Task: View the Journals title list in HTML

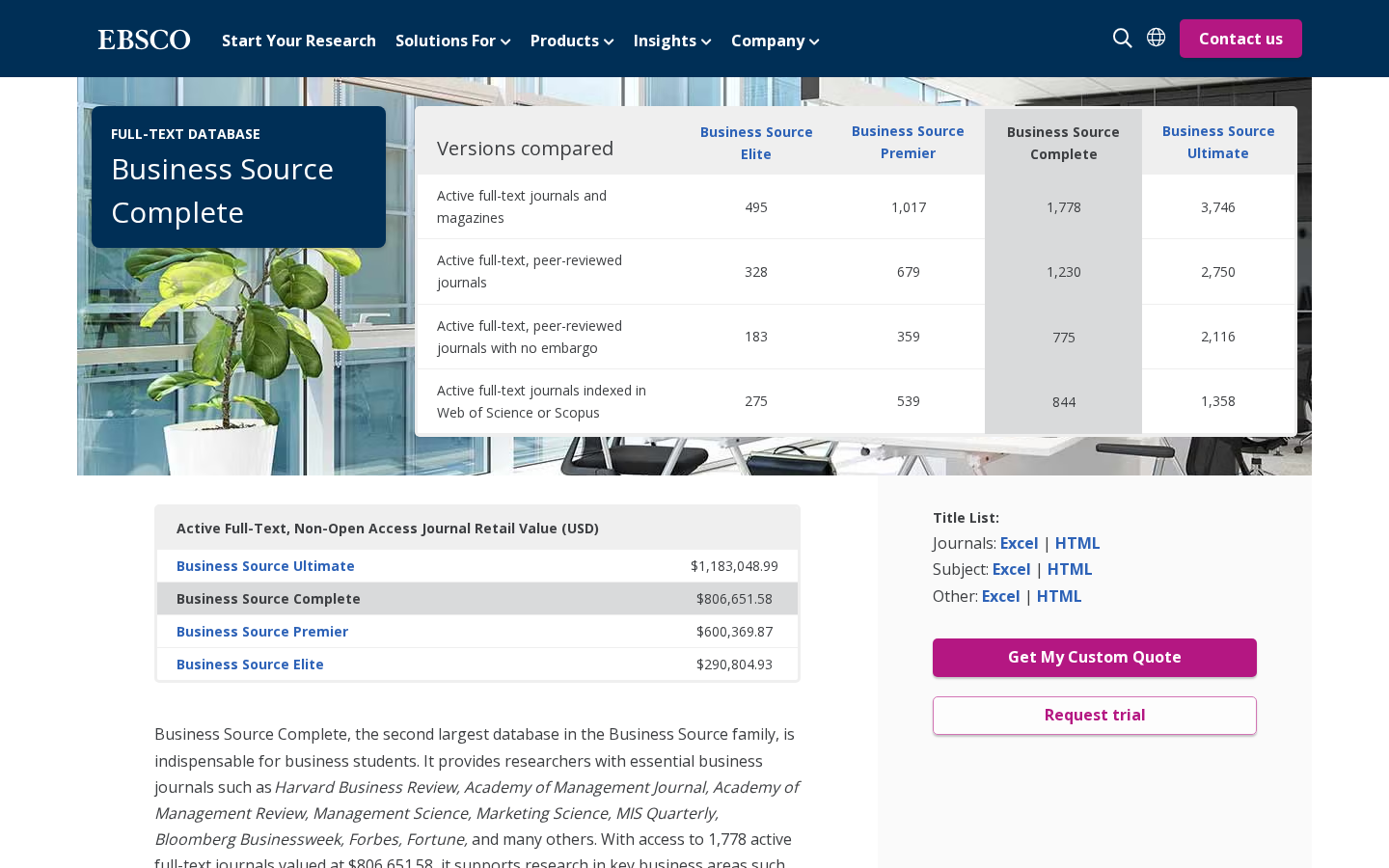Action: (x=1077, y=543)
